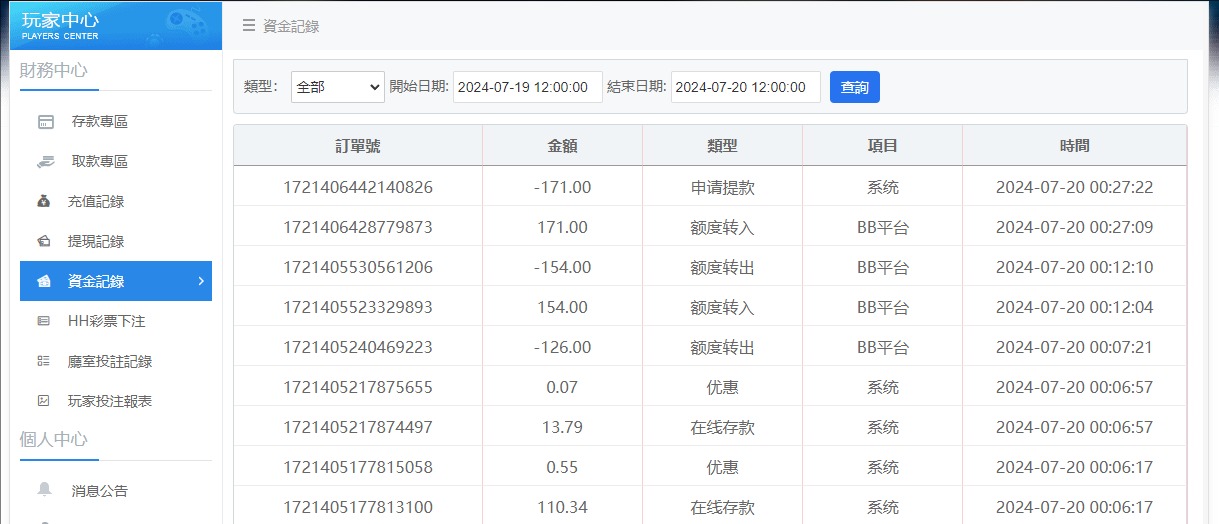The height and width of the screenshot is (524, 1219).
Task: Click the 充值記錄 money bag icon
Action: pyautogui.click(x=44, y=202)
